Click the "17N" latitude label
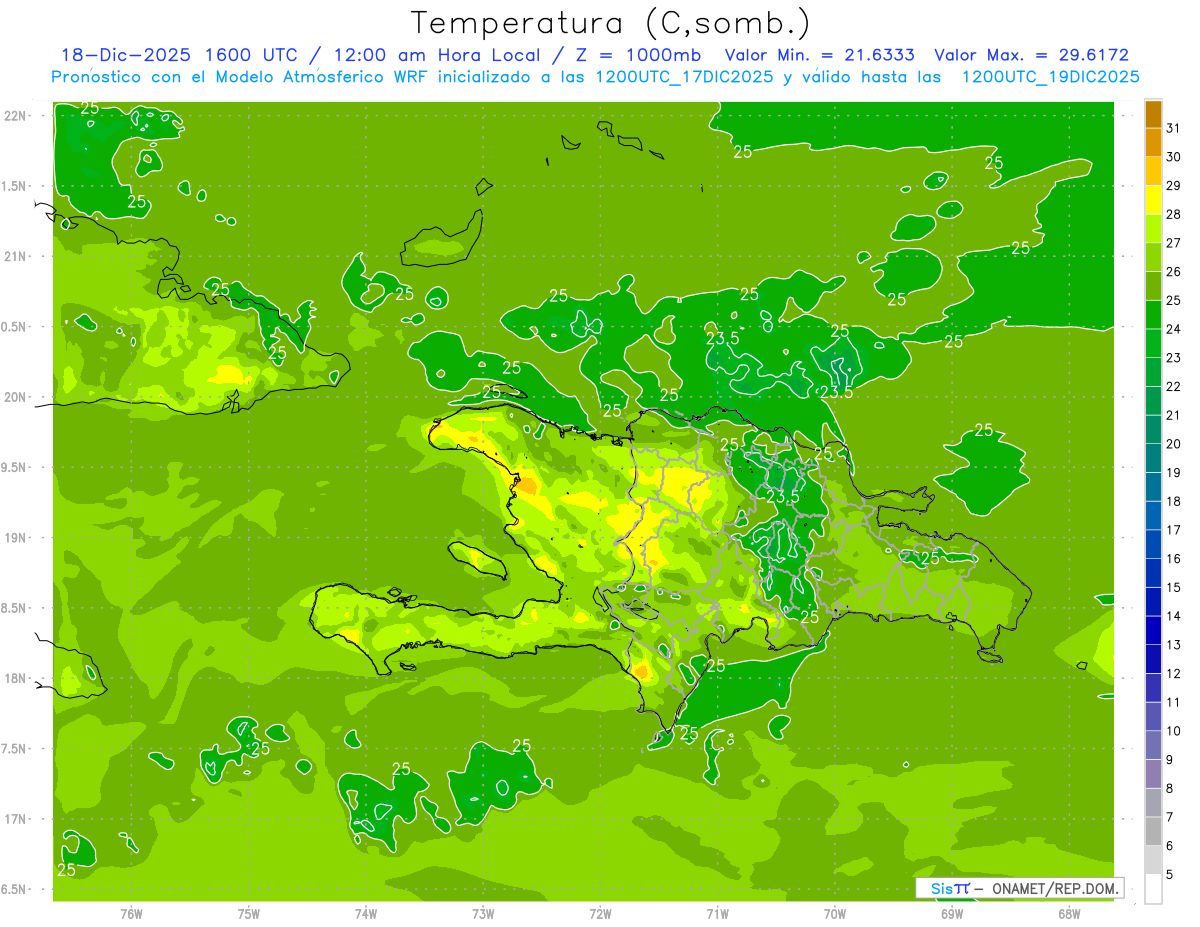 click(x=16, y=819)
